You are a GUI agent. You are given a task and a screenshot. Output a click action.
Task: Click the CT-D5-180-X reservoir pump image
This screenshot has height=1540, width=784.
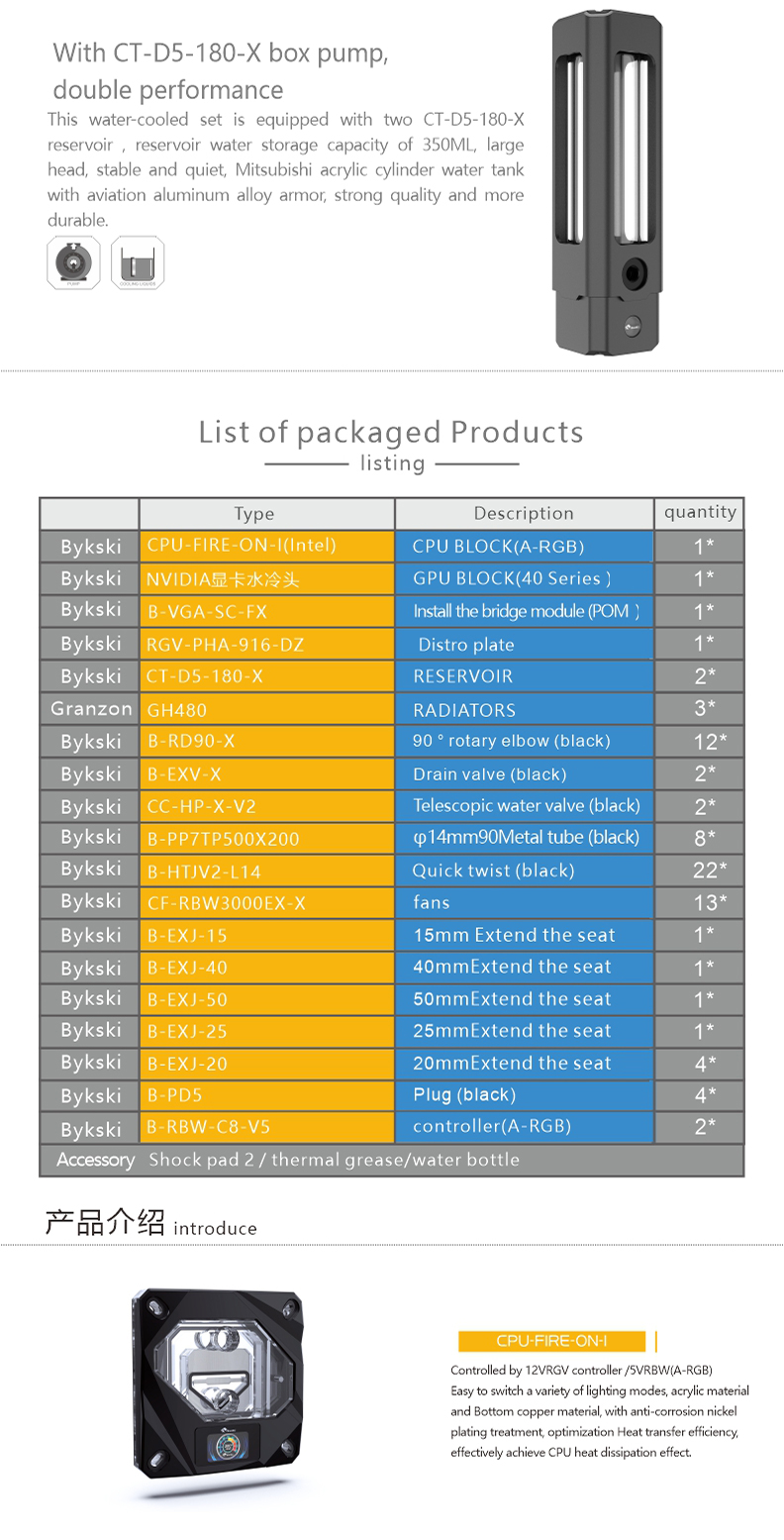[606, 181]
